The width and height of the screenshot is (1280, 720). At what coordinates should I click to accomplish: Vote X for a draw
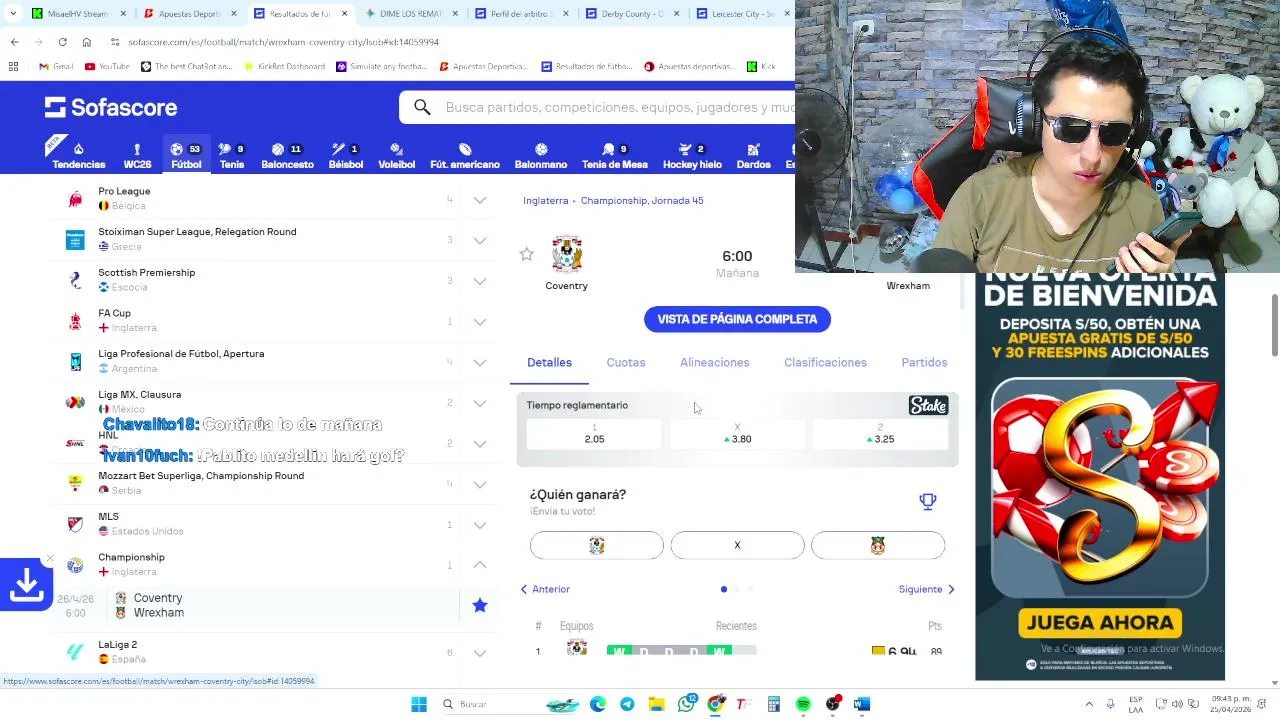[737, 545]
